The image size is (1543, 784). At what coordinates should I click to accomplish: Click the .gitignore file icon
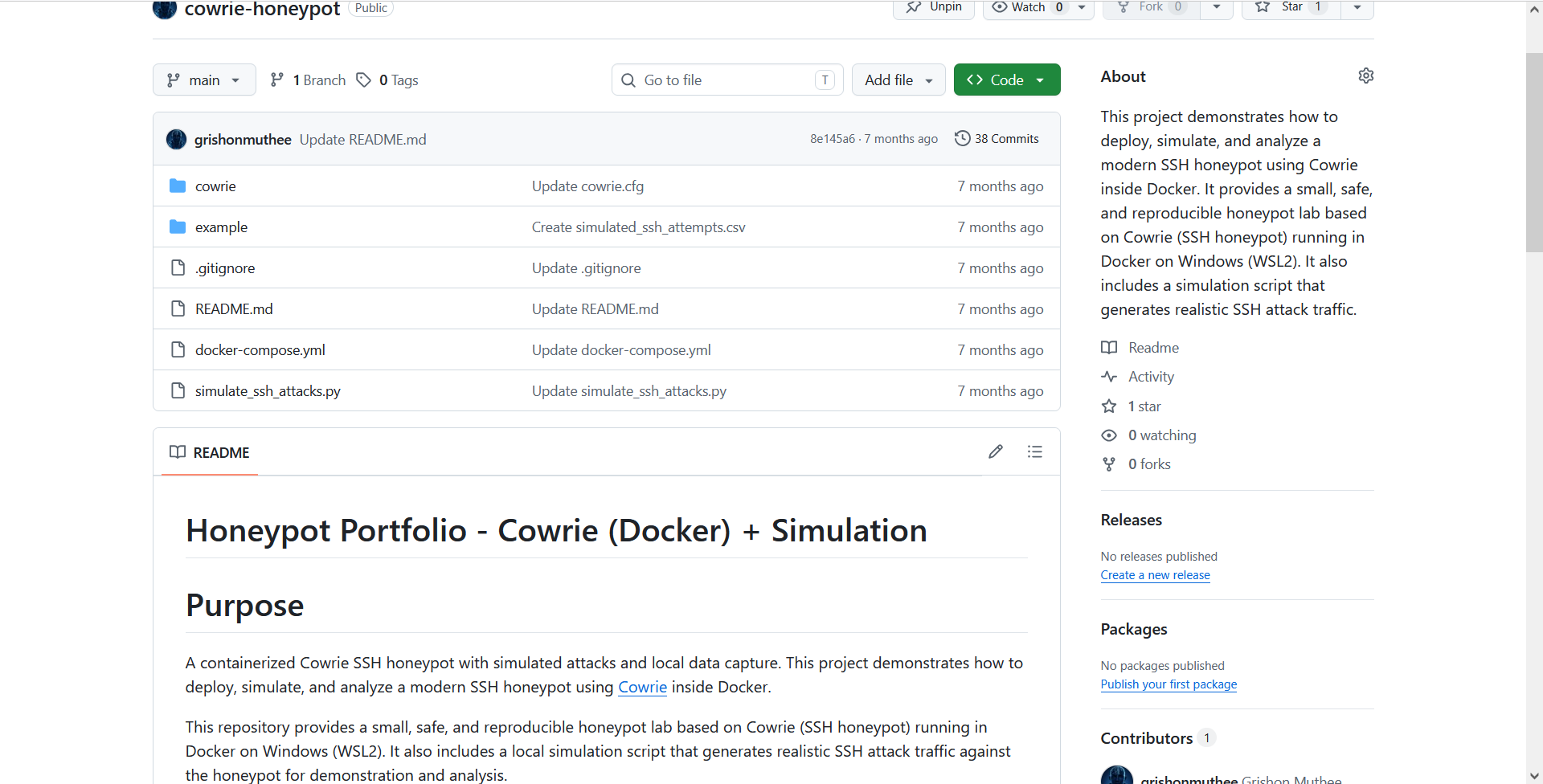[178, 267]
